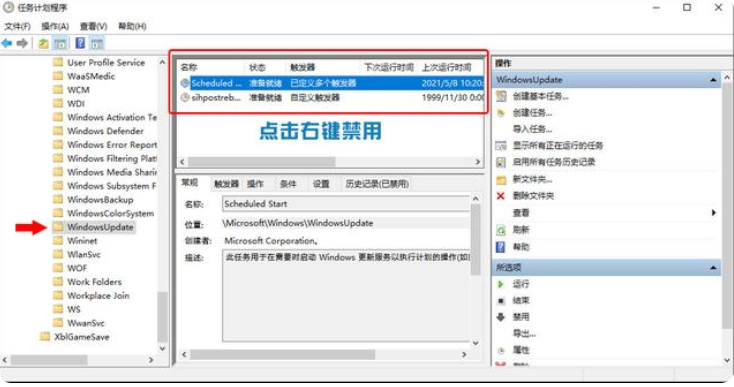The image size is (734, 387).
Task: Open the 文件(F) menu
Action: [17, 26]
